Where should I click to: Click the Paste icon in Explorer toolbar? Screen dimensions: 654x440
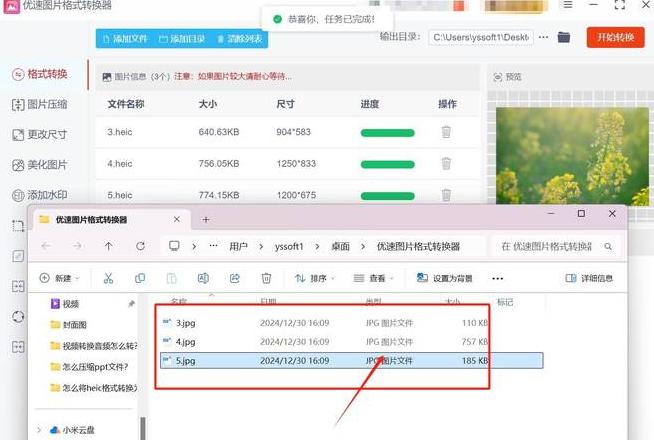click(x=171, y=278)
